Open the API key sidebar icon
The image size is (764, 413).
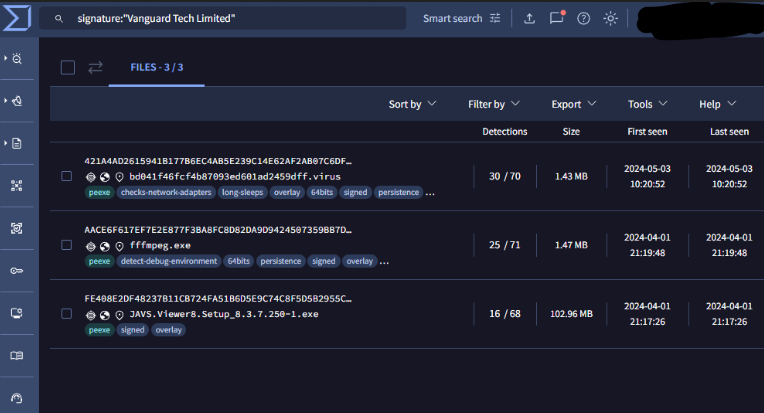17,270
